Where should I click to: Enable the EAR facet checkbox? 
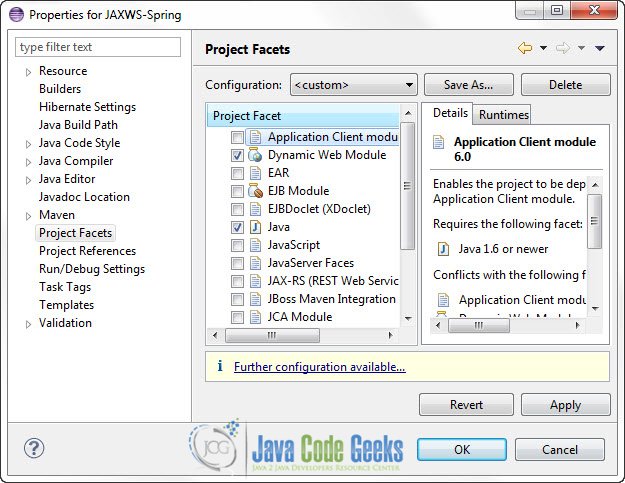[237, 173]
